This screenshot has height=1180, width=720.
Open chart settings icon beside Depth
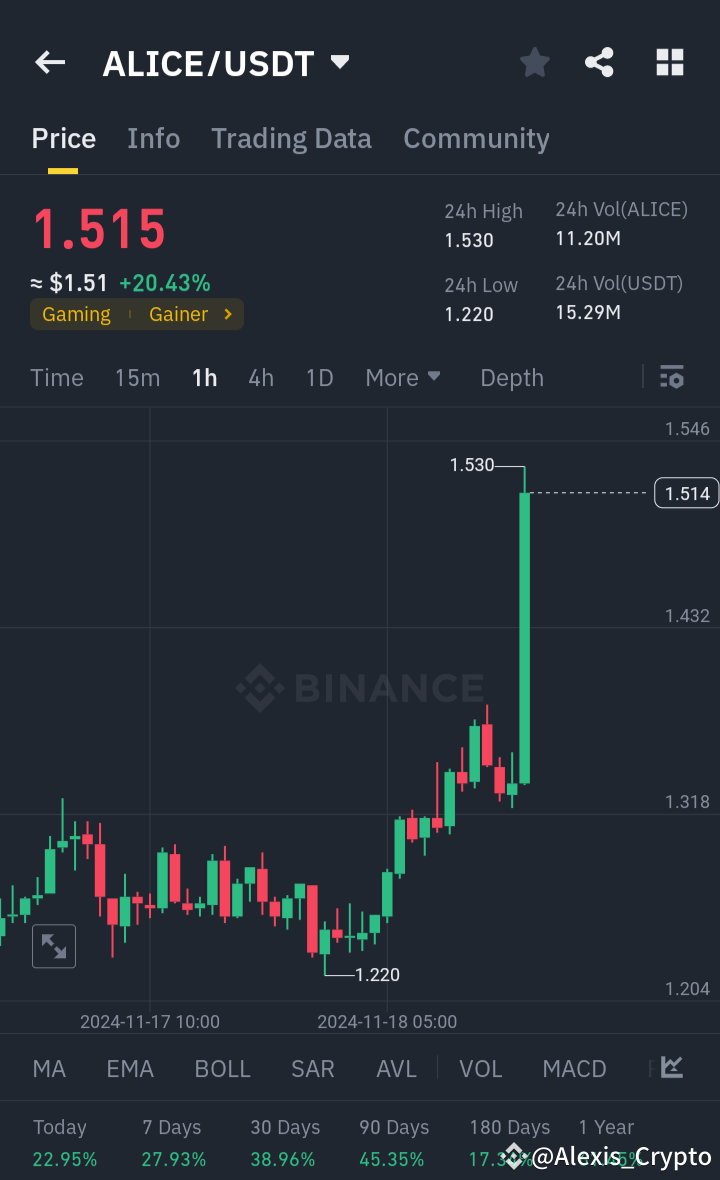(671, 377)
